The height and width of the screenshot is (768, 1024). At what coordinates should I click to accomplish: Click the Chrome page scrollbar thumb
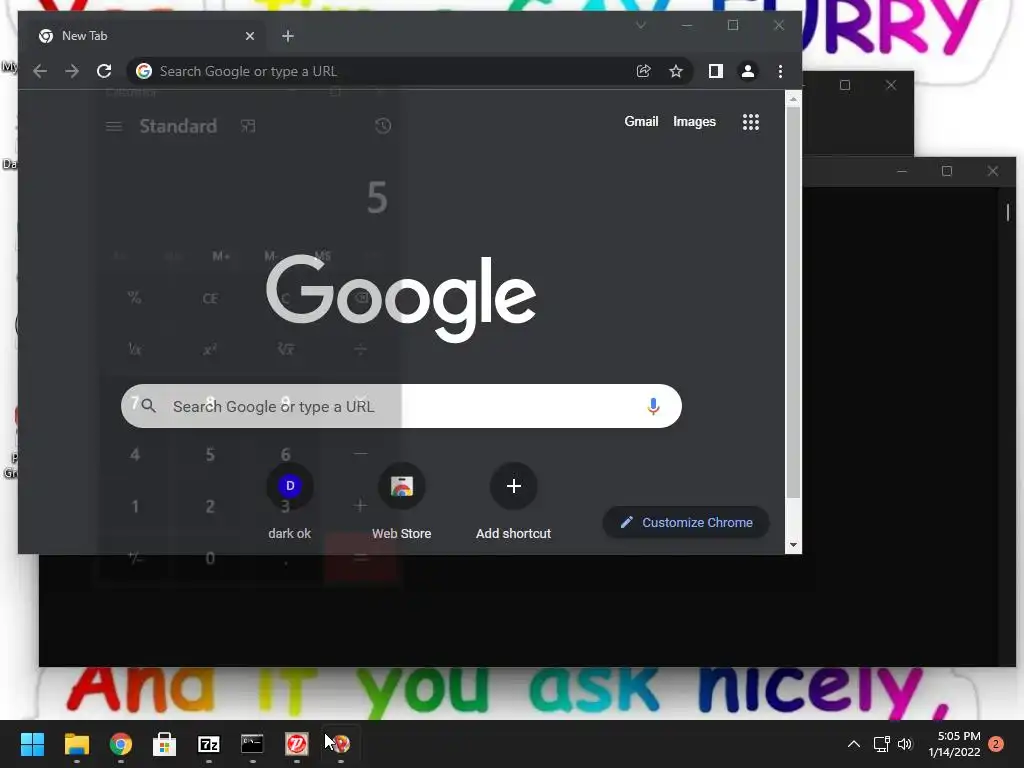pos(793,302)
